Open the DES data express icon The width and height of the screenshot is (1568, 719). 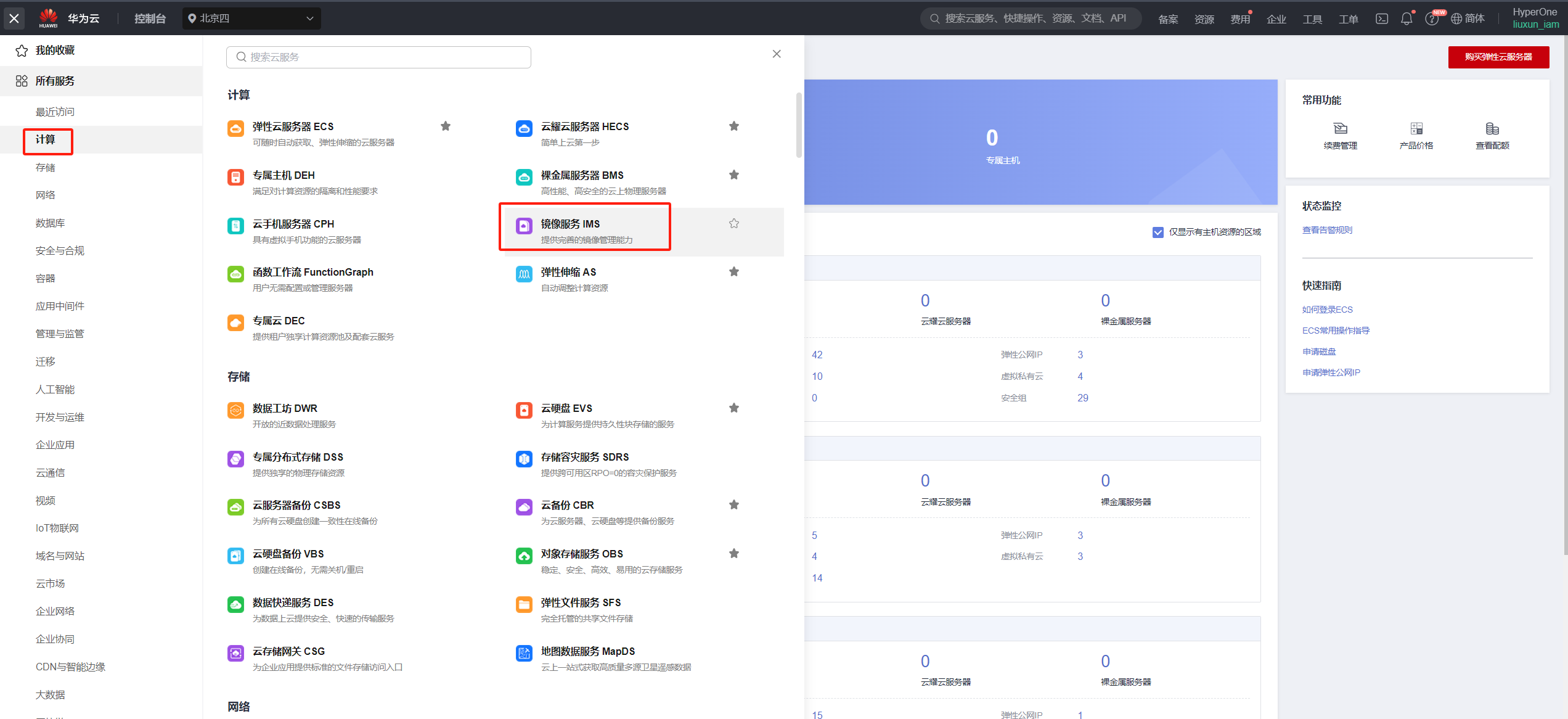tap(235, 604)
